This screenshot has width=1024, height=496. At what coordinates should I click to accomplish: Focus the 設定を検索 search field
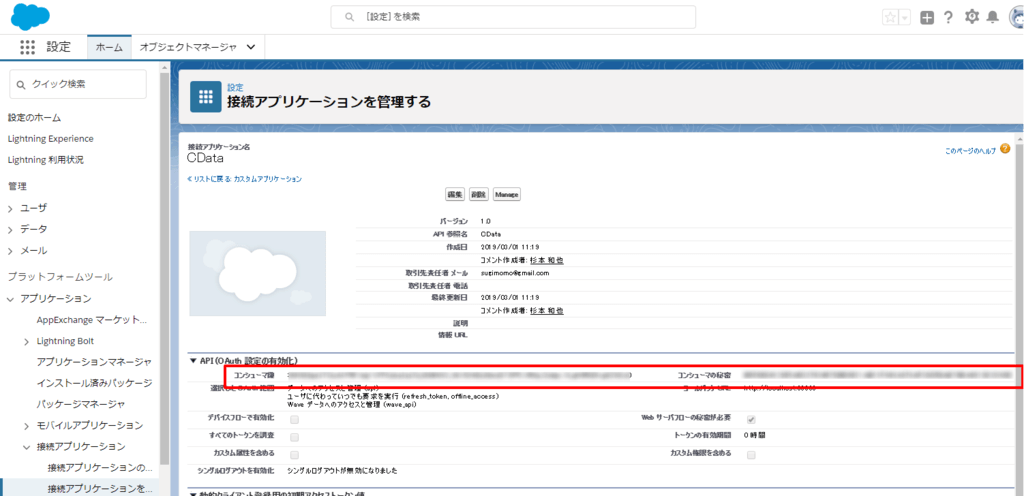point(513,17)
